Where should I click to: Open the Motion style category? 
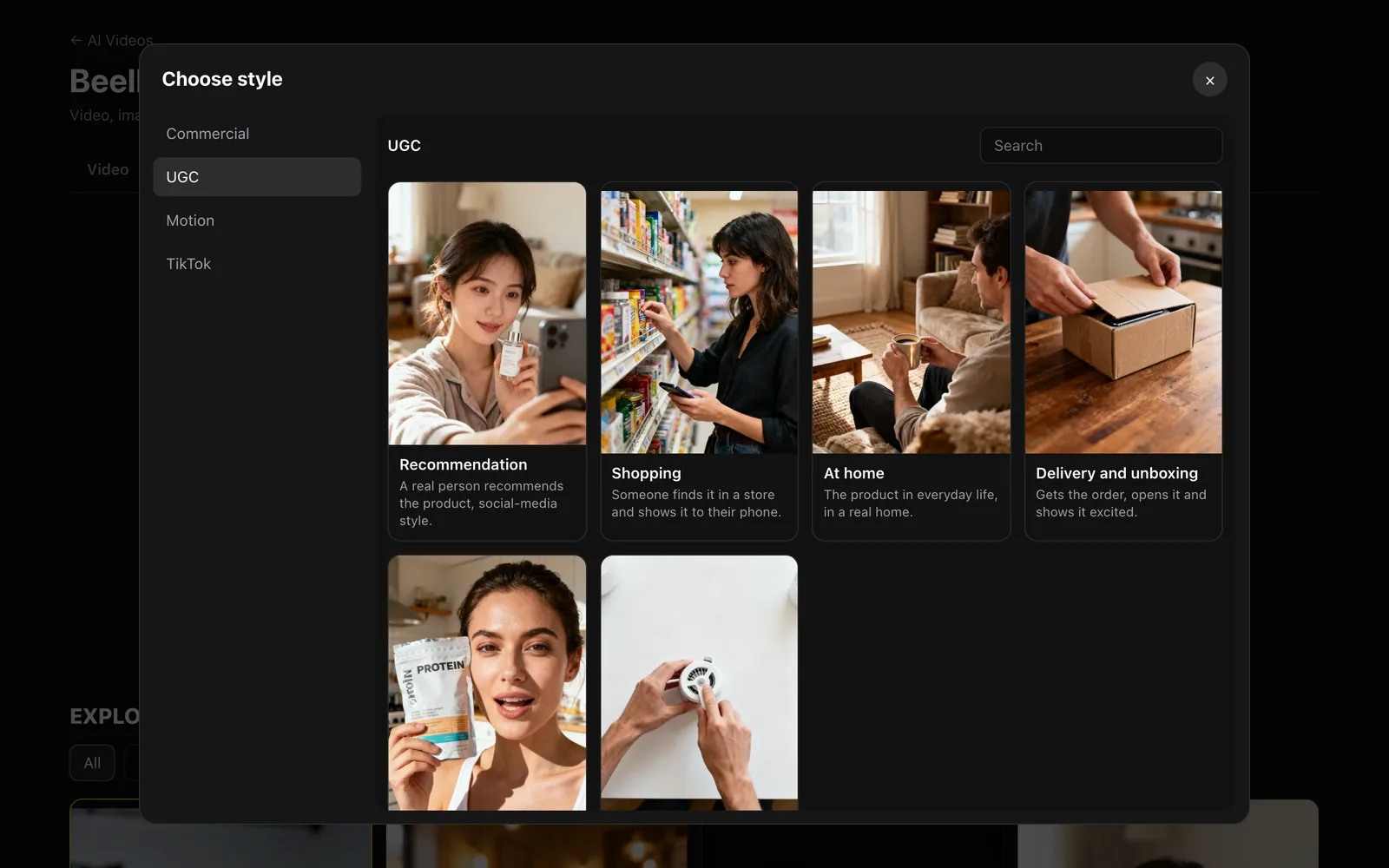(257, 220)
